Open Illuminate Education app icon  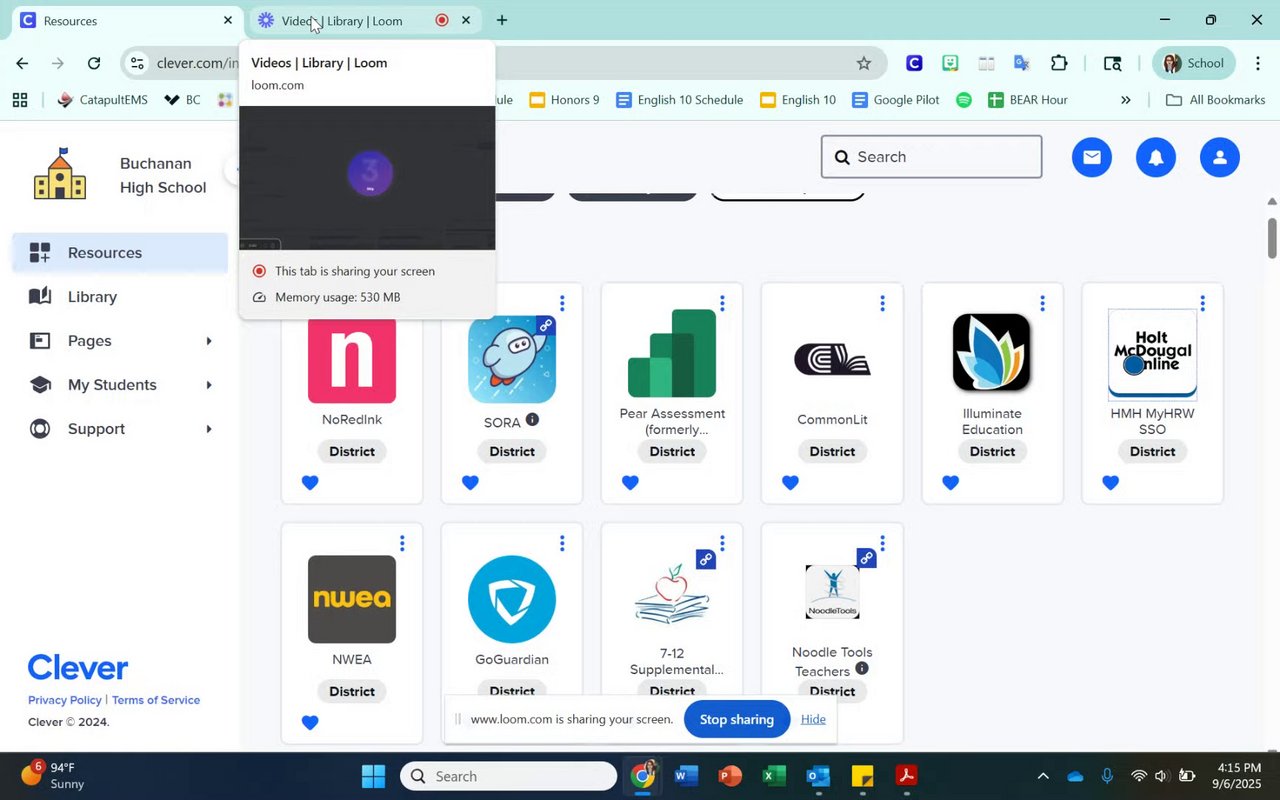(992, 352)
